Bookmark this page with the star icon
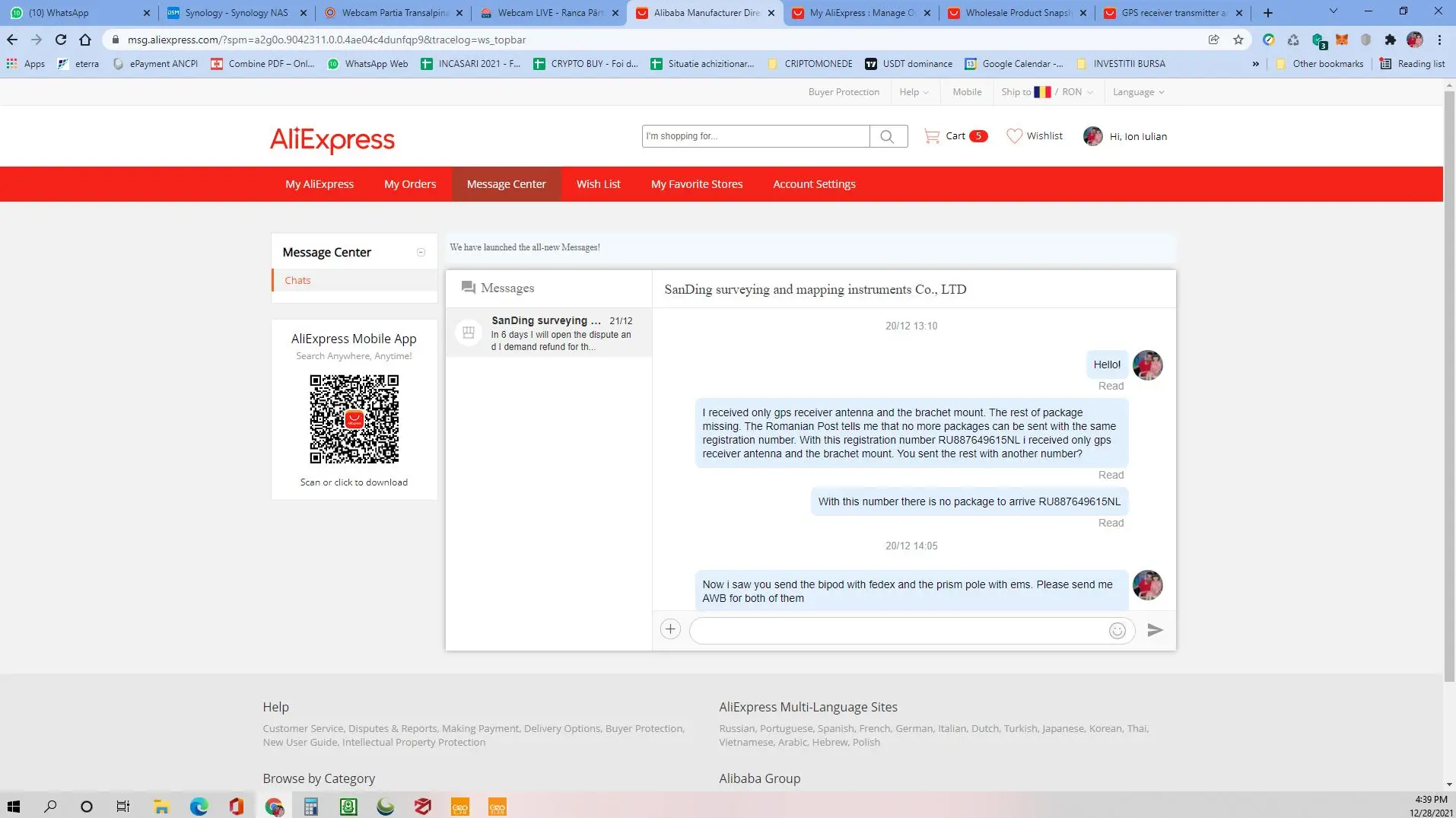 point(1238,40)
